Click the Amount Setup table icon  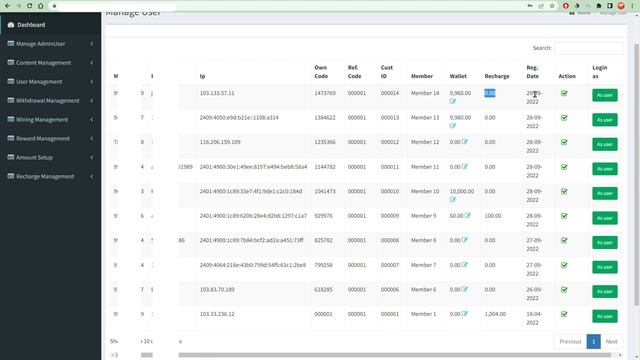coord(11,157)
